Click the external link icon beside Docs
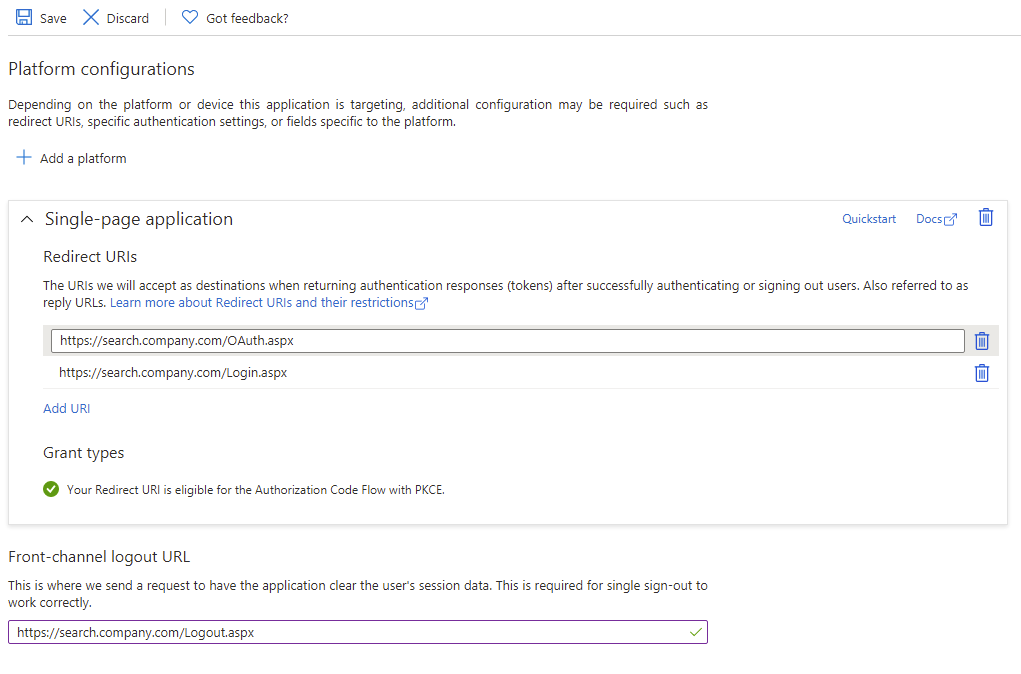This screenshot has height=674, width=1021. coord(950,220)
